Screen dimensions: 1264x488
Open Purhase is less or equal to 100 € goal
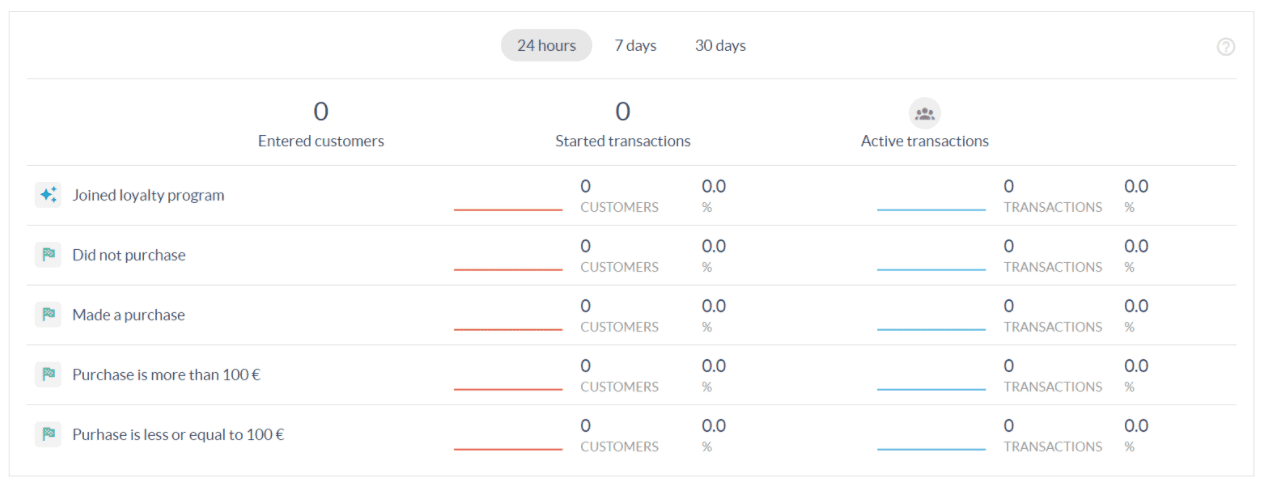[x=178, y=436]
